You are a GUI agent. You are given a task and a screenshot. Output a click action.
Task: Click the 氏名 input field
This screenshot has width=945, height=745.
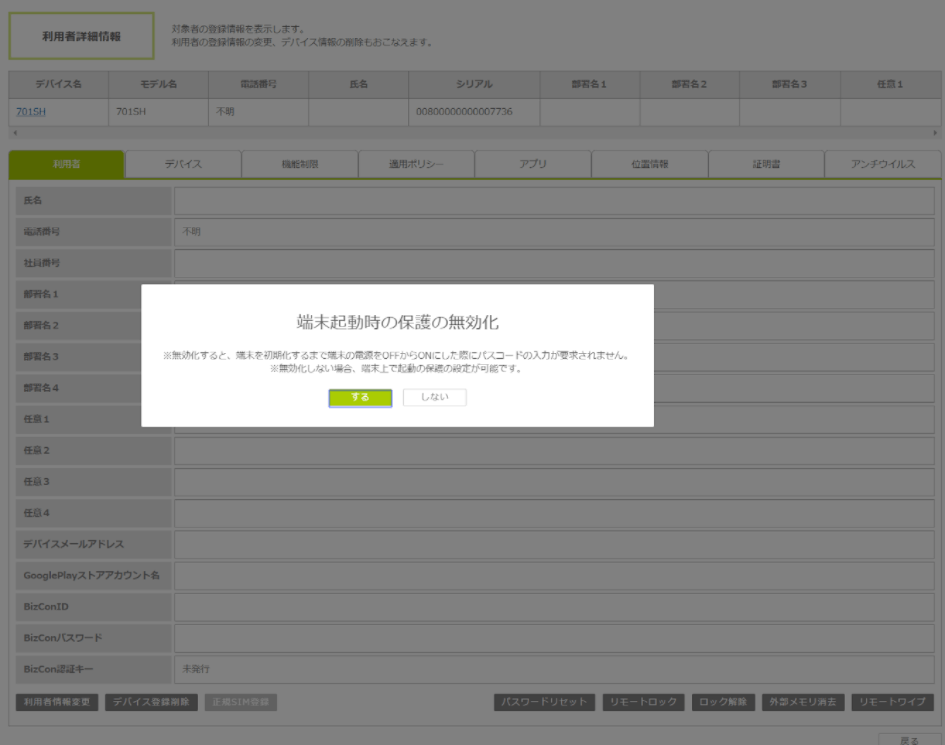pos(554,201)
